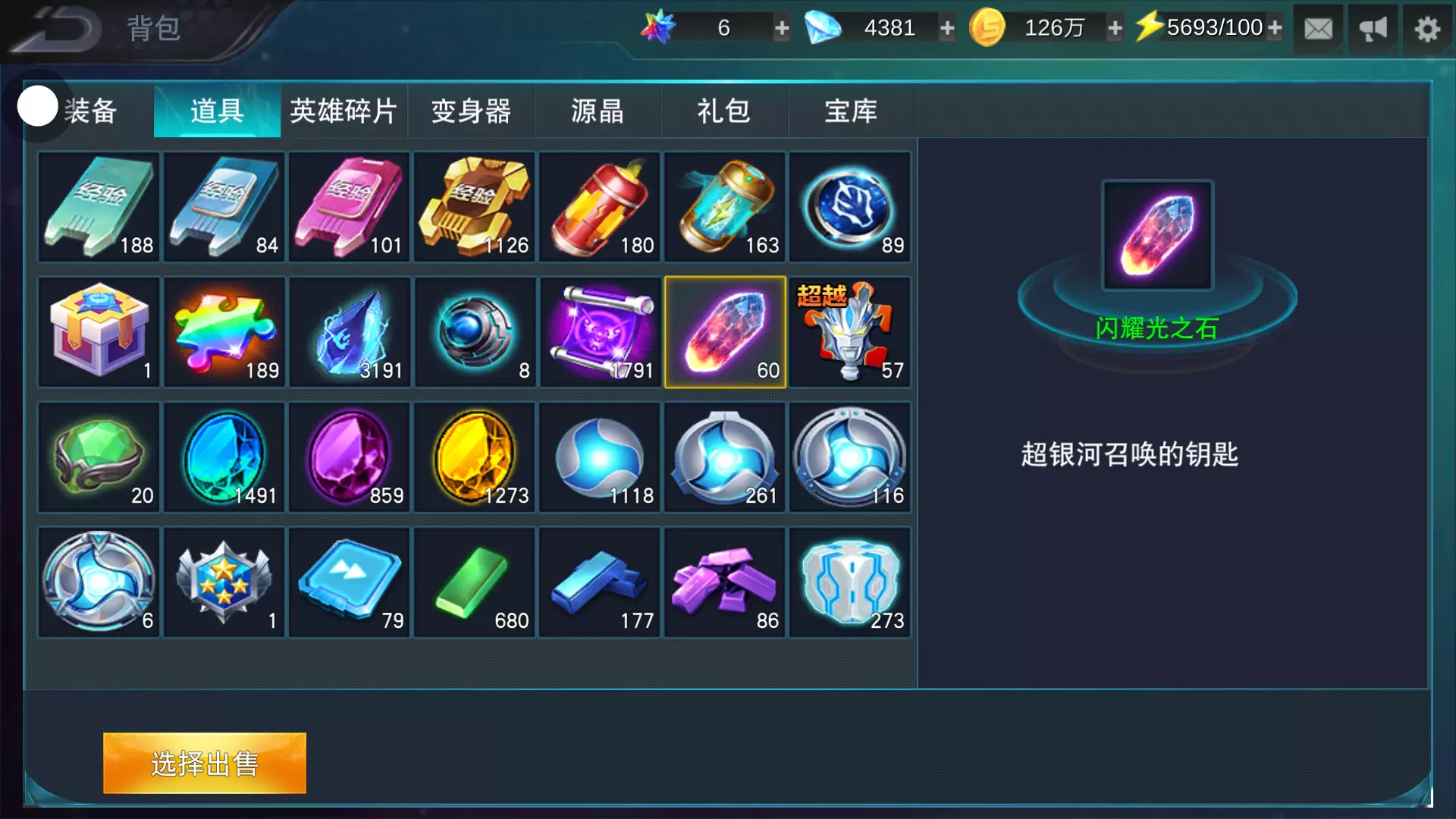This screenshot has width=1456, height=819.
Task: Add star currency with plus button
Action: (782, 29)
